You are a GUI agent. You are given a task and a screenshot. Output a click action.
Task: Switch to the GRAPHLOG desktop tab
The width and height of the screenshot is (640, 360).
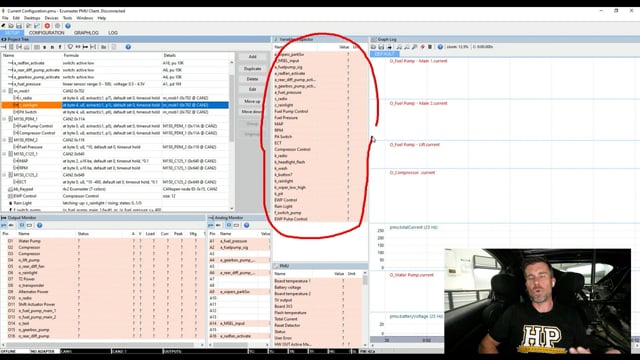(86, 33)
